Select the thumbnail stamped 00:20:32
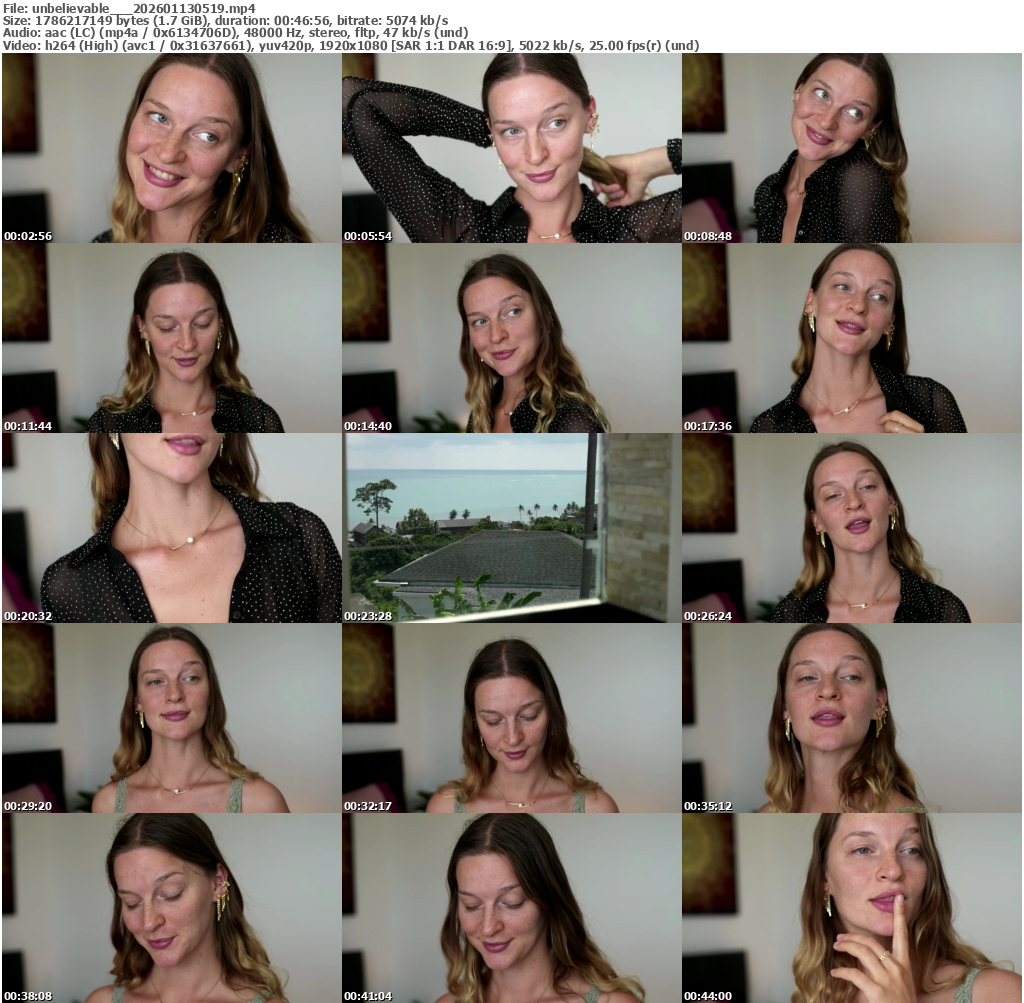Viewport: 1024px width, 1003px height. coord(172,528)
